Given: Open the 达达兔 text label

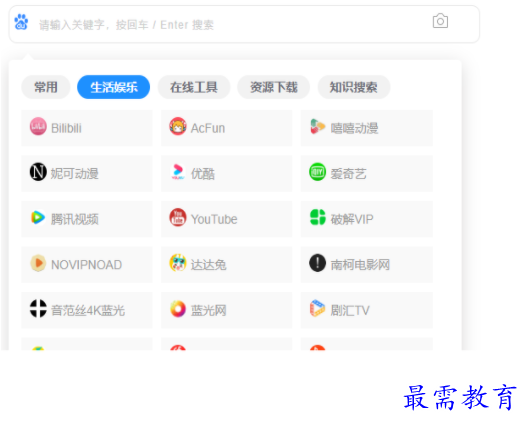Looking at the screenshot, I should click(x=209, y=265).
